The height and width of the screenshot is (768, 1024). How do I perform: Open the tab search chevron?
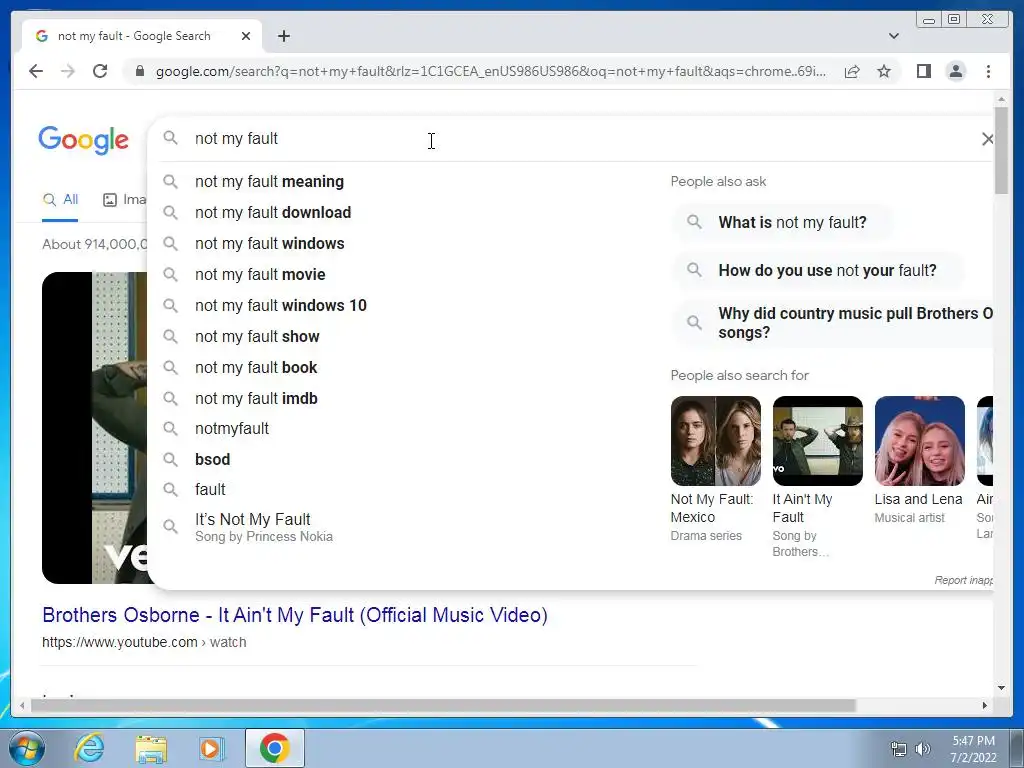coord(893,36)
